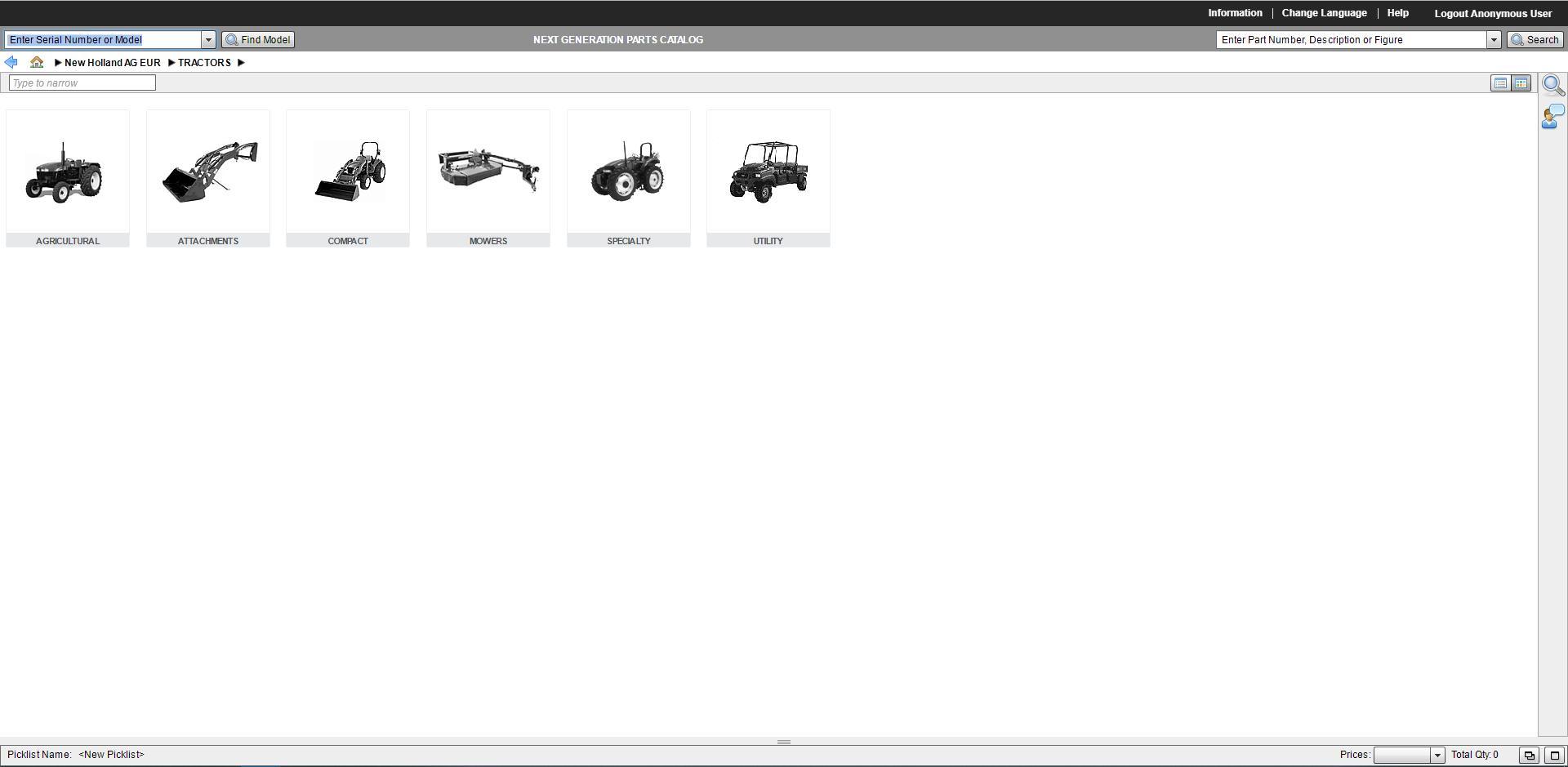Open the Help menu
This screenshot has width=1568, height=767.
click(x=1397, y=13)
